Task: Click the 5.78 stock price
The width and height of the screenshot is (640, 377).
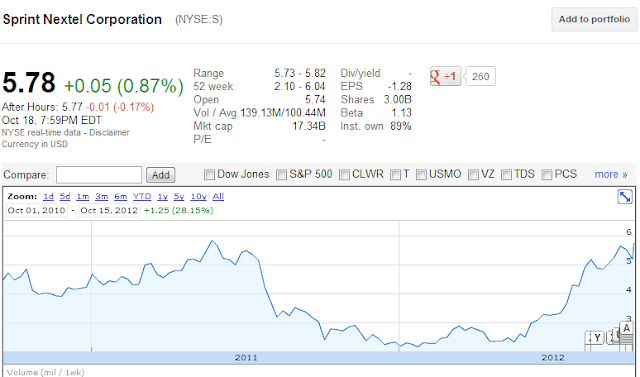Action: click(29, 83)
